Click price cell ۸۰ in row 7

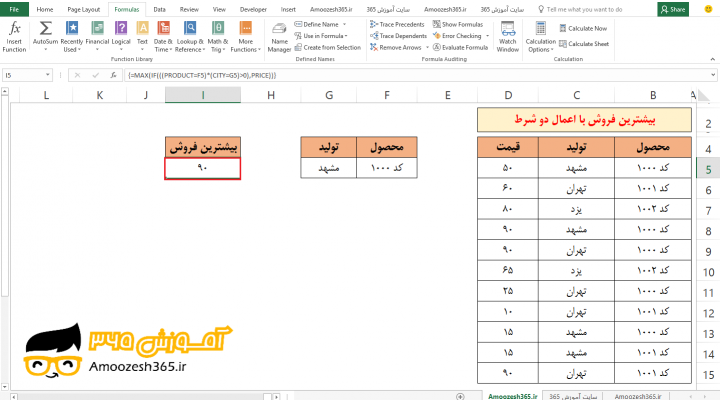pyautogui.click(x=508, y=209)
